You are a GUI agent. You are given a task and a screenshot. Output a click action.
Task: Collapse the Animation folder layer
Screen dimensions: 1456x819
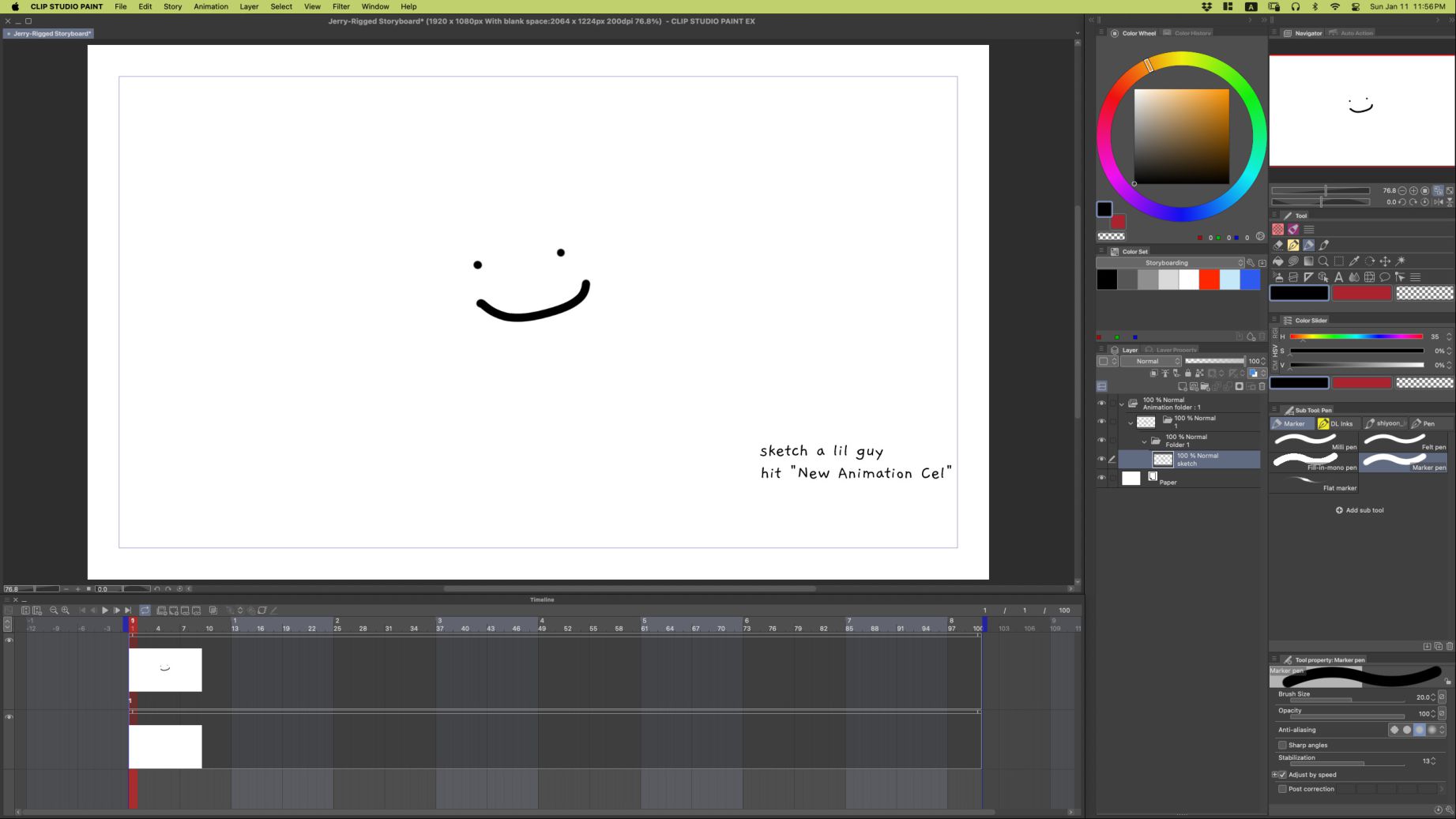click(1121, 404)
